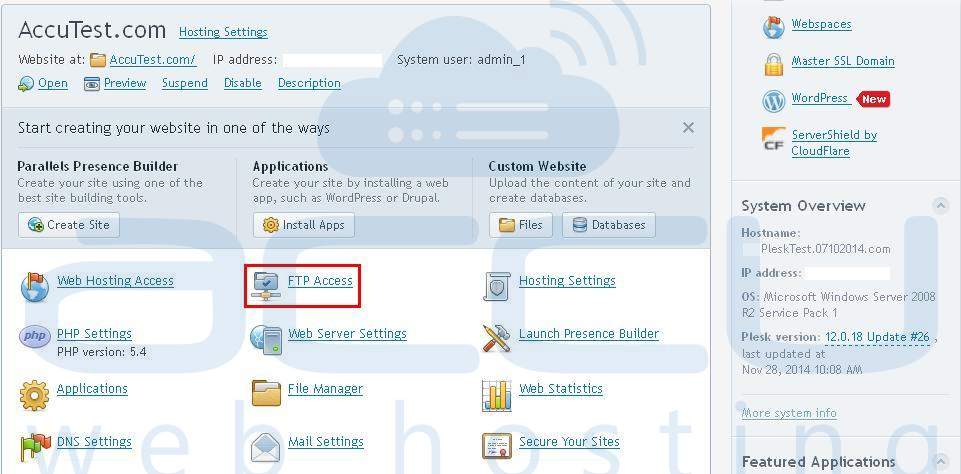Open the Web Server Settings link
The image size is (961, 474).
tap(348, 334)
